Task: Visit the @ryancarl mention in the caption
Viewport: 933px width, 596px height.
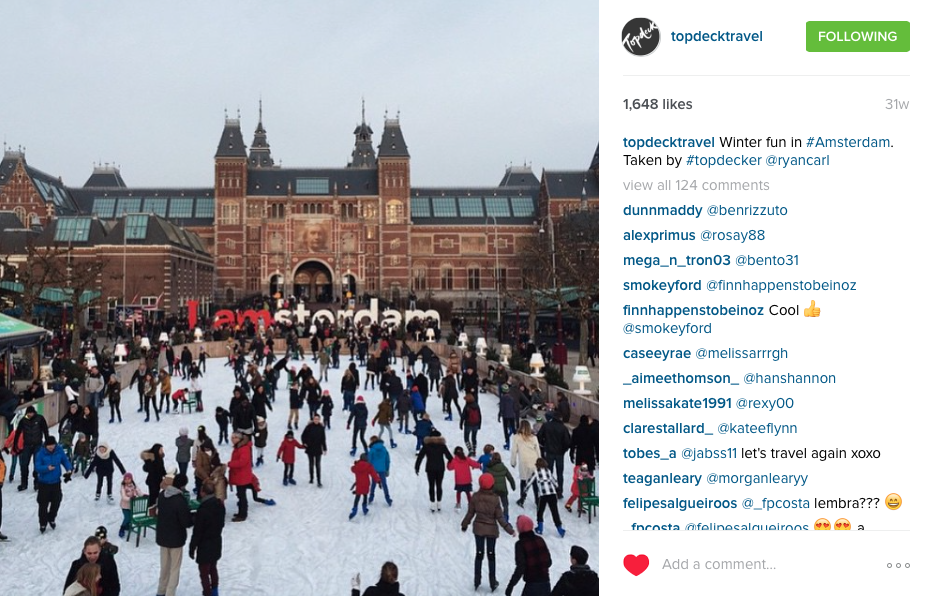Action: pyautogui.click(x=797, y=161)
